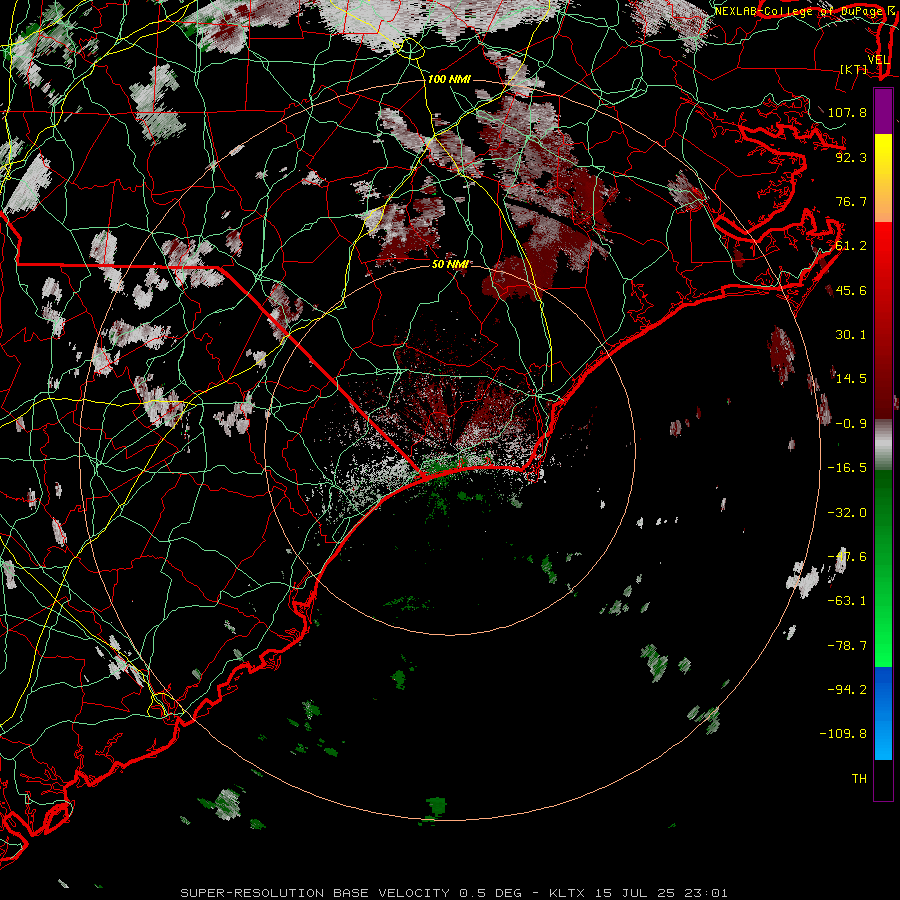Click the 76.7 velocity scale value
The width and height of the screenshot is (900, 900).
coord(851,201)
